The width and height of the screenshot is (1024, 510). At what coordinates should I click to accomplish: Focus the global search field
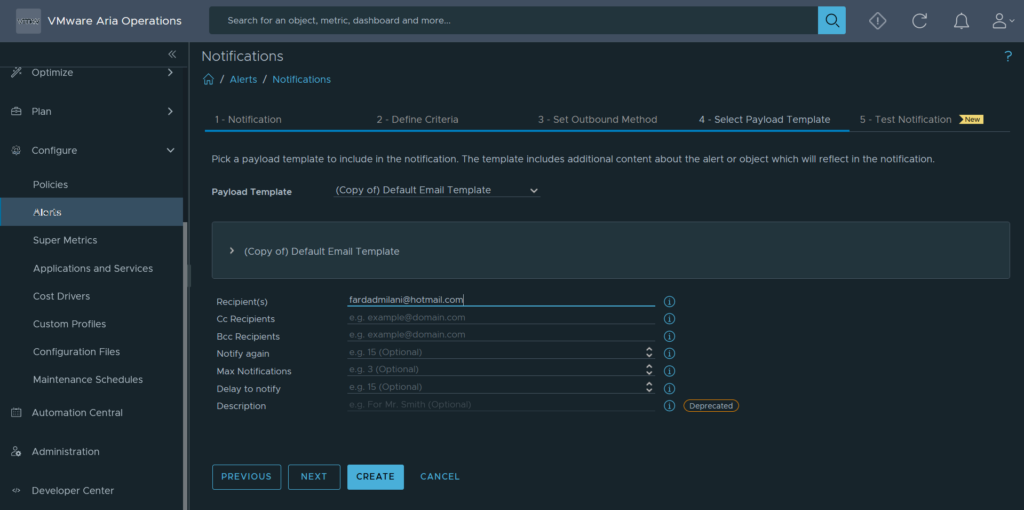tap(513, 20)
